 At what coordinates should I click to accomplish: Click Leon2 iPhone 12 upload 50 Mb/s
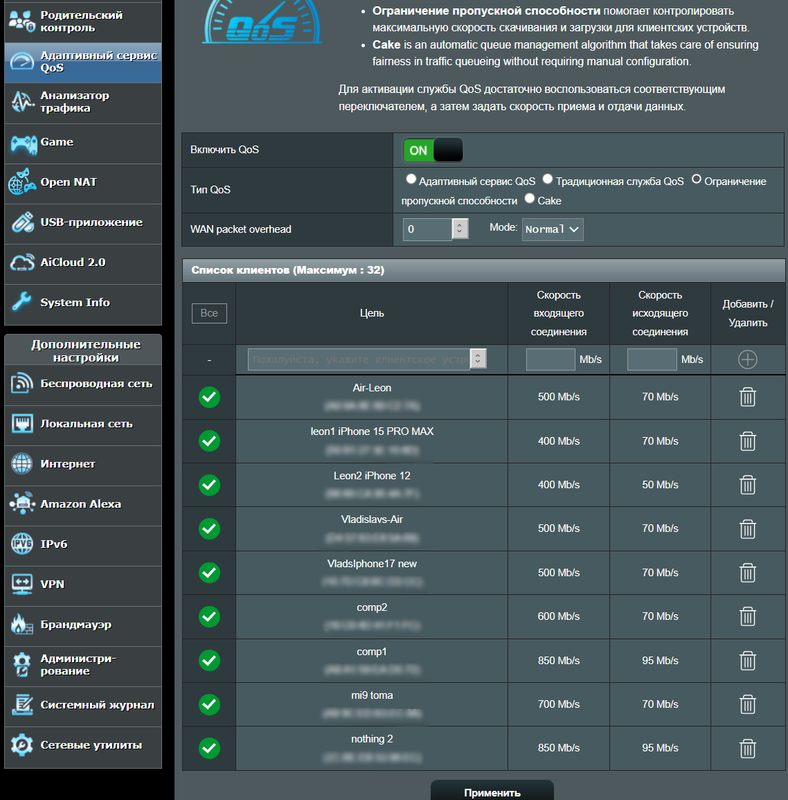[660, 485]
